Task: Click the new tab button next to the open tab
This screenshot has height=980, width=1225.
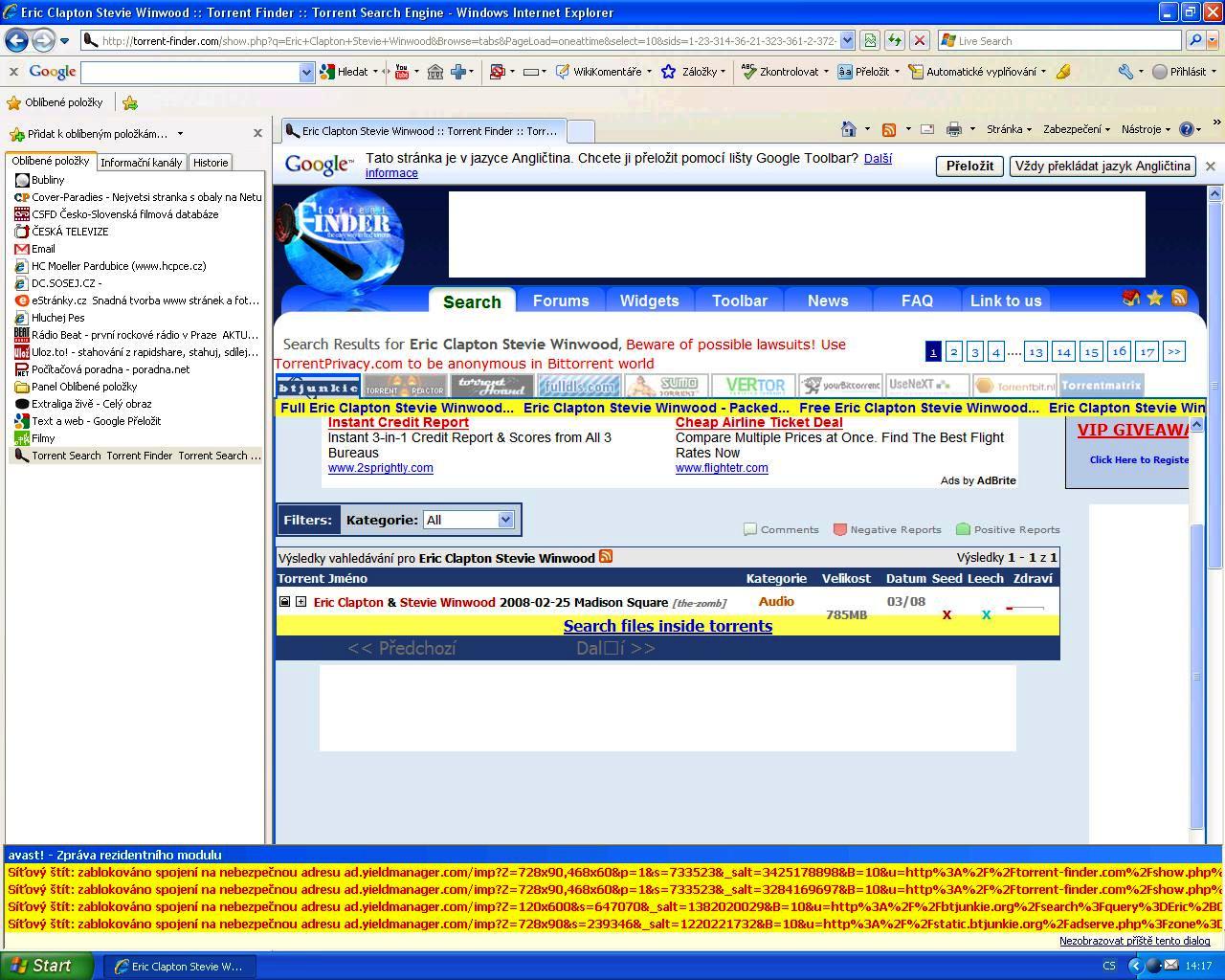Action: pyautogui.click(x=580, y=131)
